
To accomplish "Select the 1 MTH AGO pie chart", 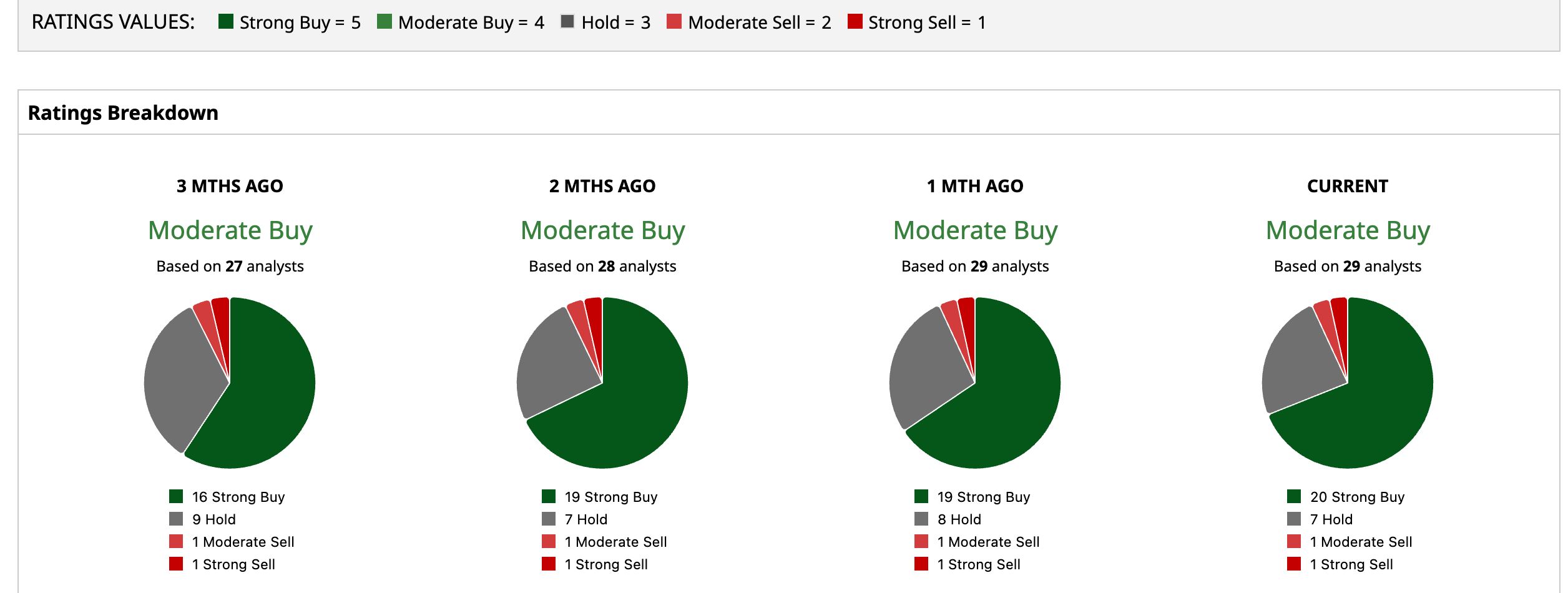I will [975, 383].
